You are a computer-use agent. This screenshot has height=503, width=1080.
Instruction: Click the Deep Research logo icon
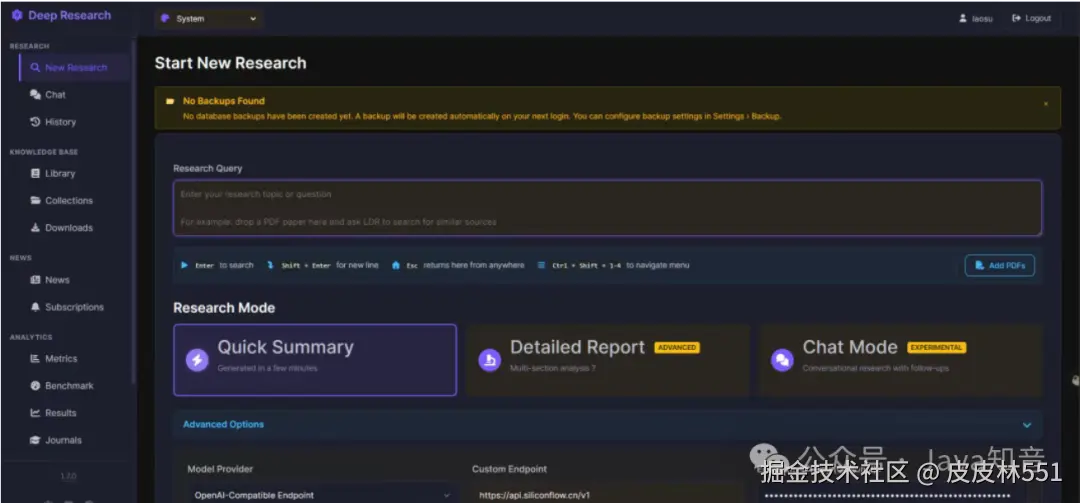pyautogui.click(x=17, y=15)
